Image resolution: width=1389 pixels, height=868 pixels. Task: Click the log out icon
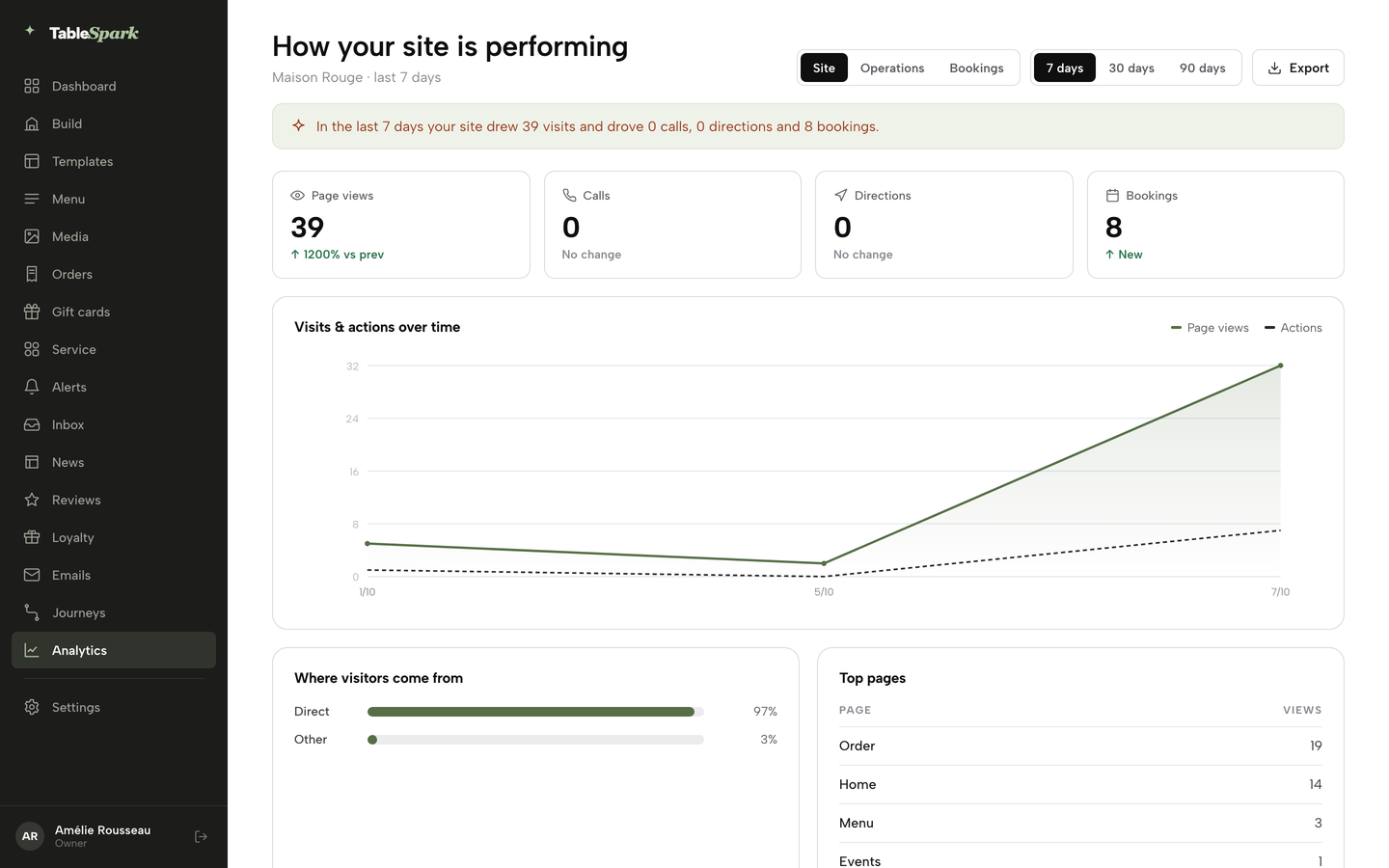point(201,836)
